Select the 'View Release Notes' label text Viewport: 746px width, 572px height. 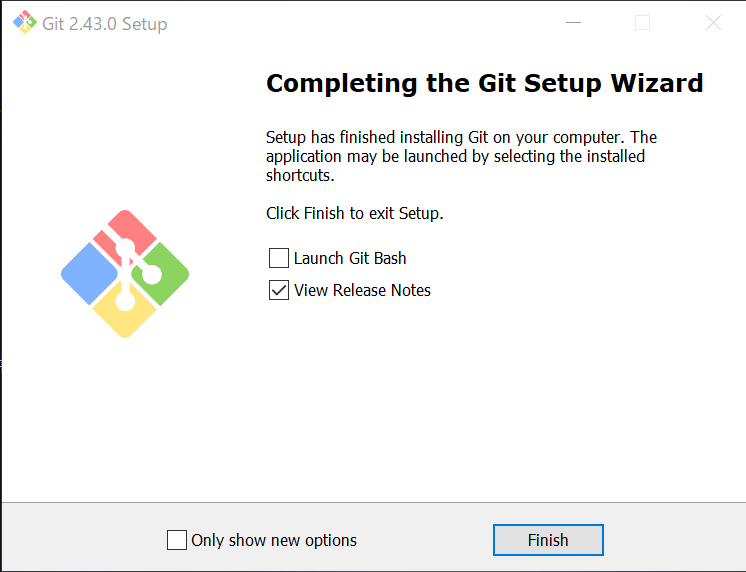(362, 290)
